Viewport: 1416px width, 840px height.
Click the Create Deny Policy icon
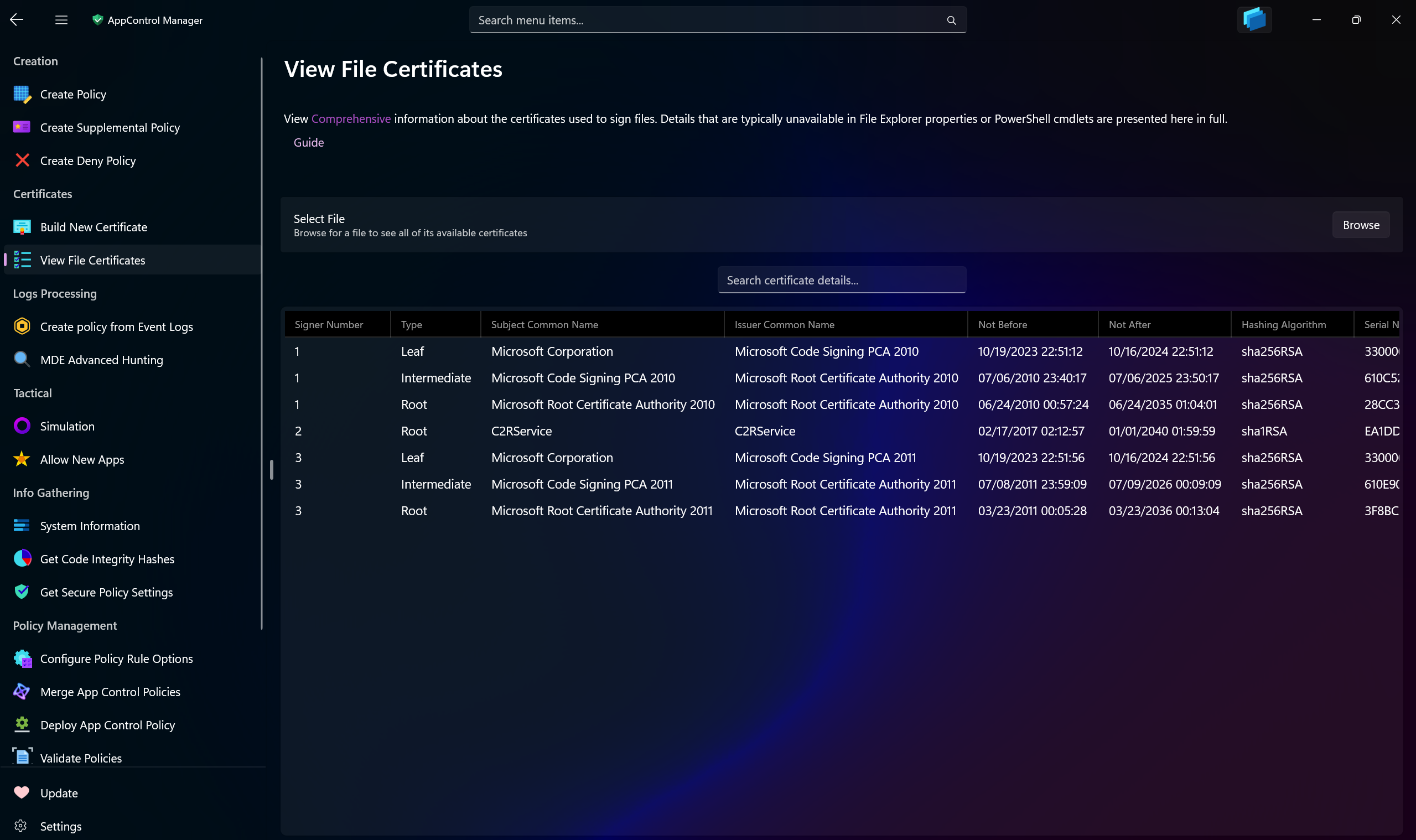tap(21, 160)
